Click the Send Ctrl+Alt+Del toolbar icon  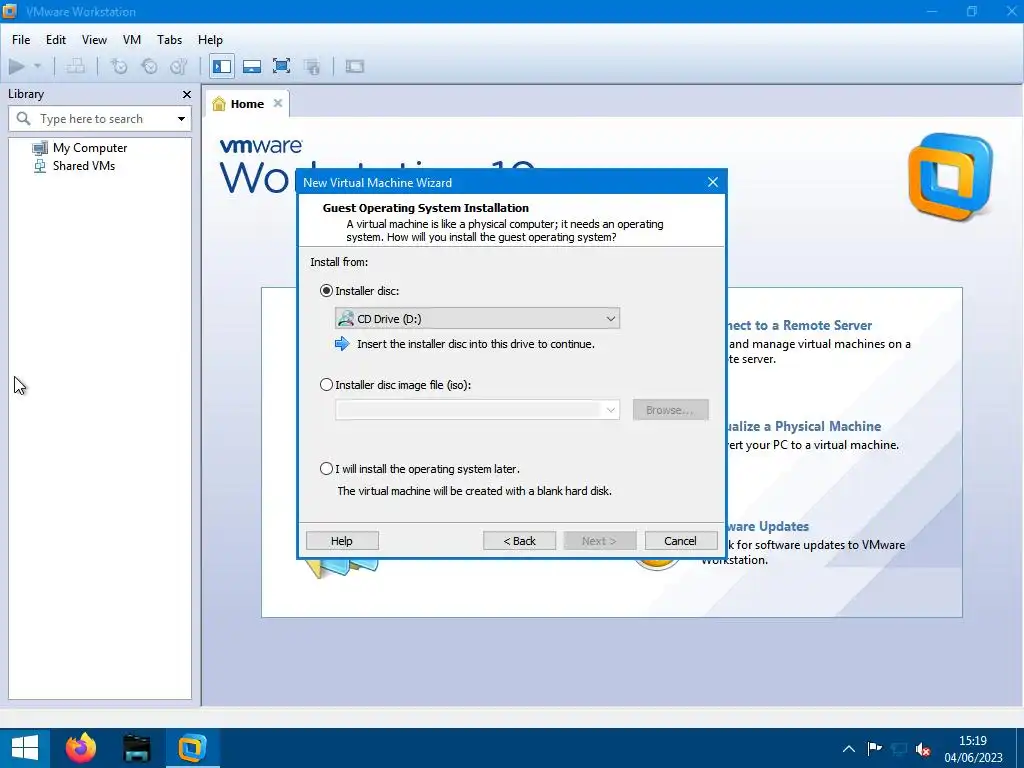click(76, 66)
